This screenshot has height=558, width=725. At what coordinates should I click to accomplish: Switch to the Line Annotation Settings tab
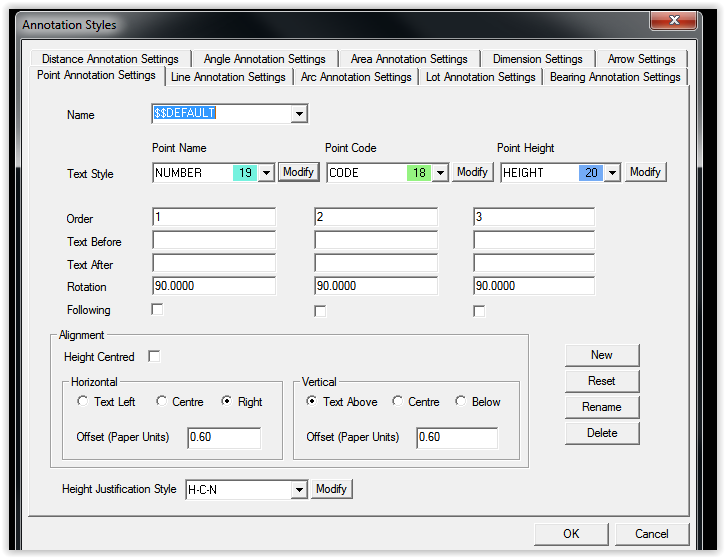pos(228,77)
